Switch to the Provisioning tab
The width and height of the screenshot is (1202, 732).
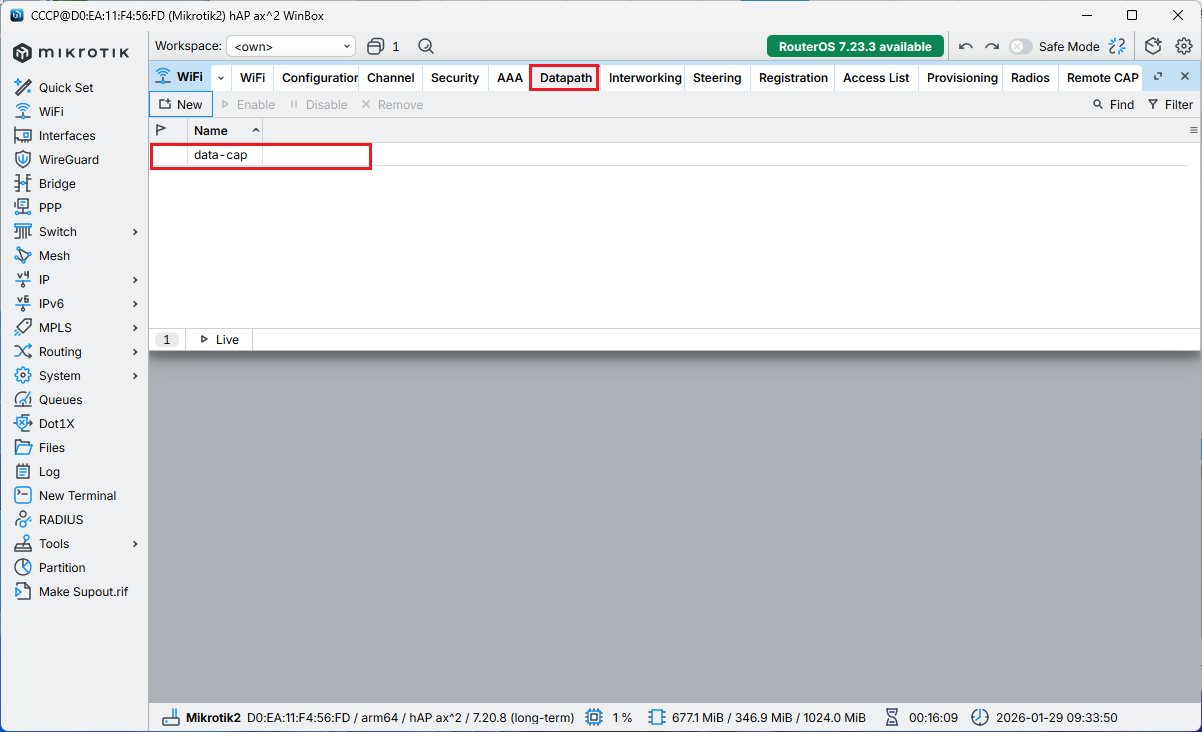(x=962, y=77)
